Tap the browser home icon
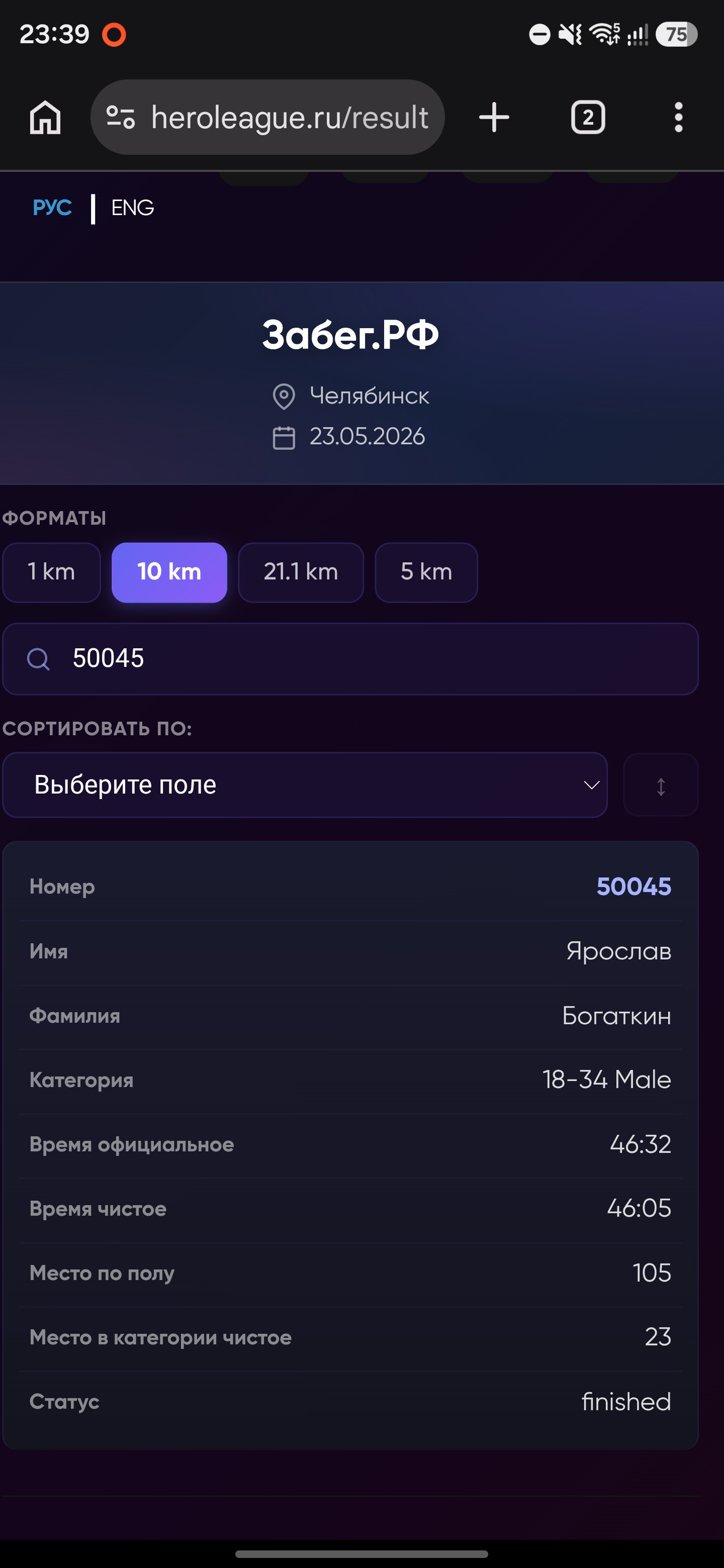This screenshot has height=1568, width=724. 46,117
